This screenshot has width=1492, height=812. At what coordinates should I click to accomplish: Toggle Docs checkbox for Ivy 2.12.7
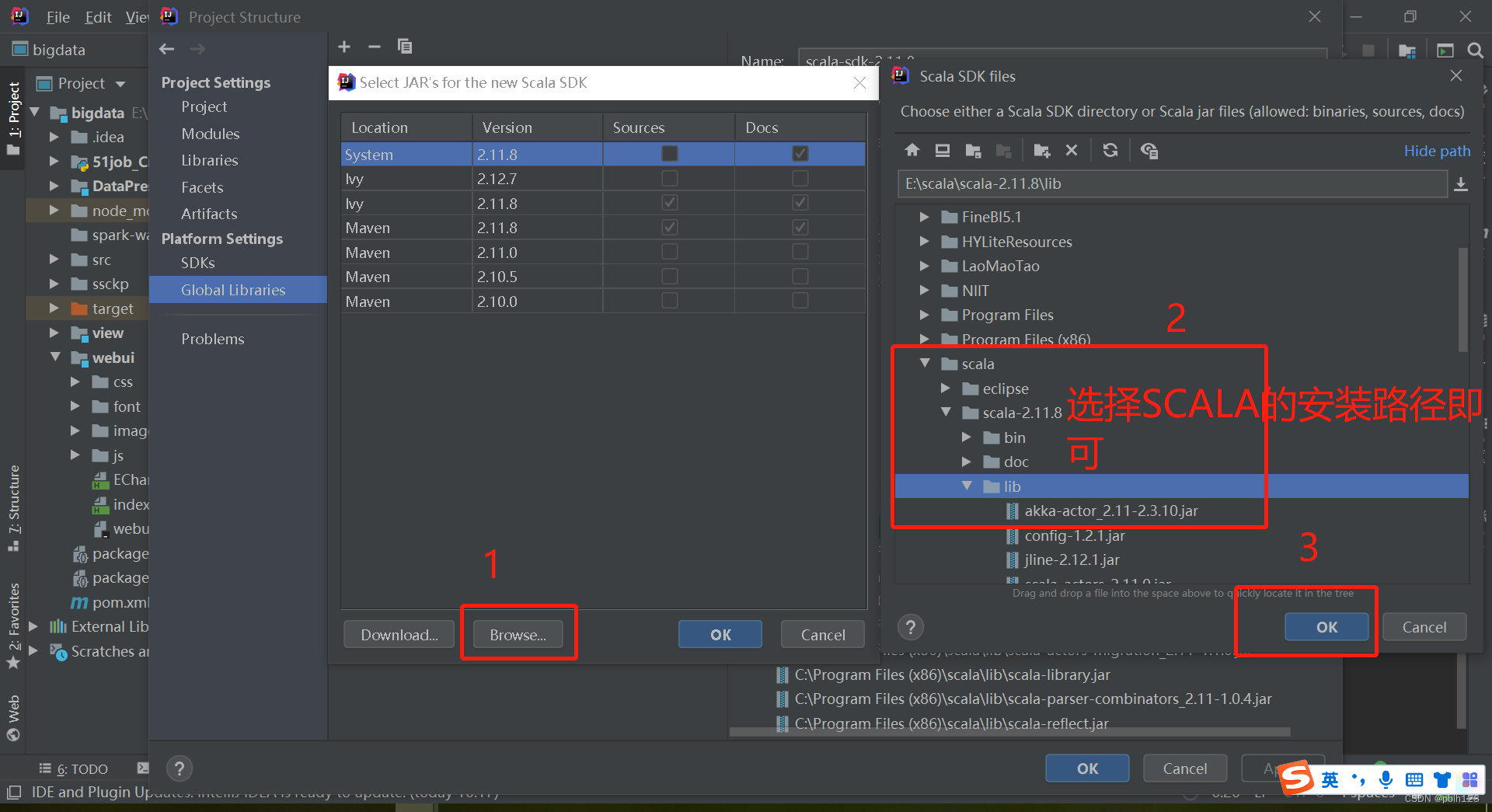[x=800, y=179]
